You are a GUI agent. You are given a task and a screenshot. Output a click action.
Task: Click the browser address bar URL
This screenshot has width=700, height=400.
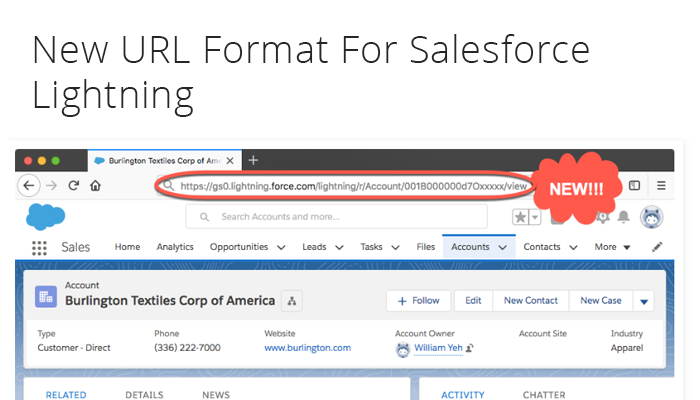click(x=354, y=186)
